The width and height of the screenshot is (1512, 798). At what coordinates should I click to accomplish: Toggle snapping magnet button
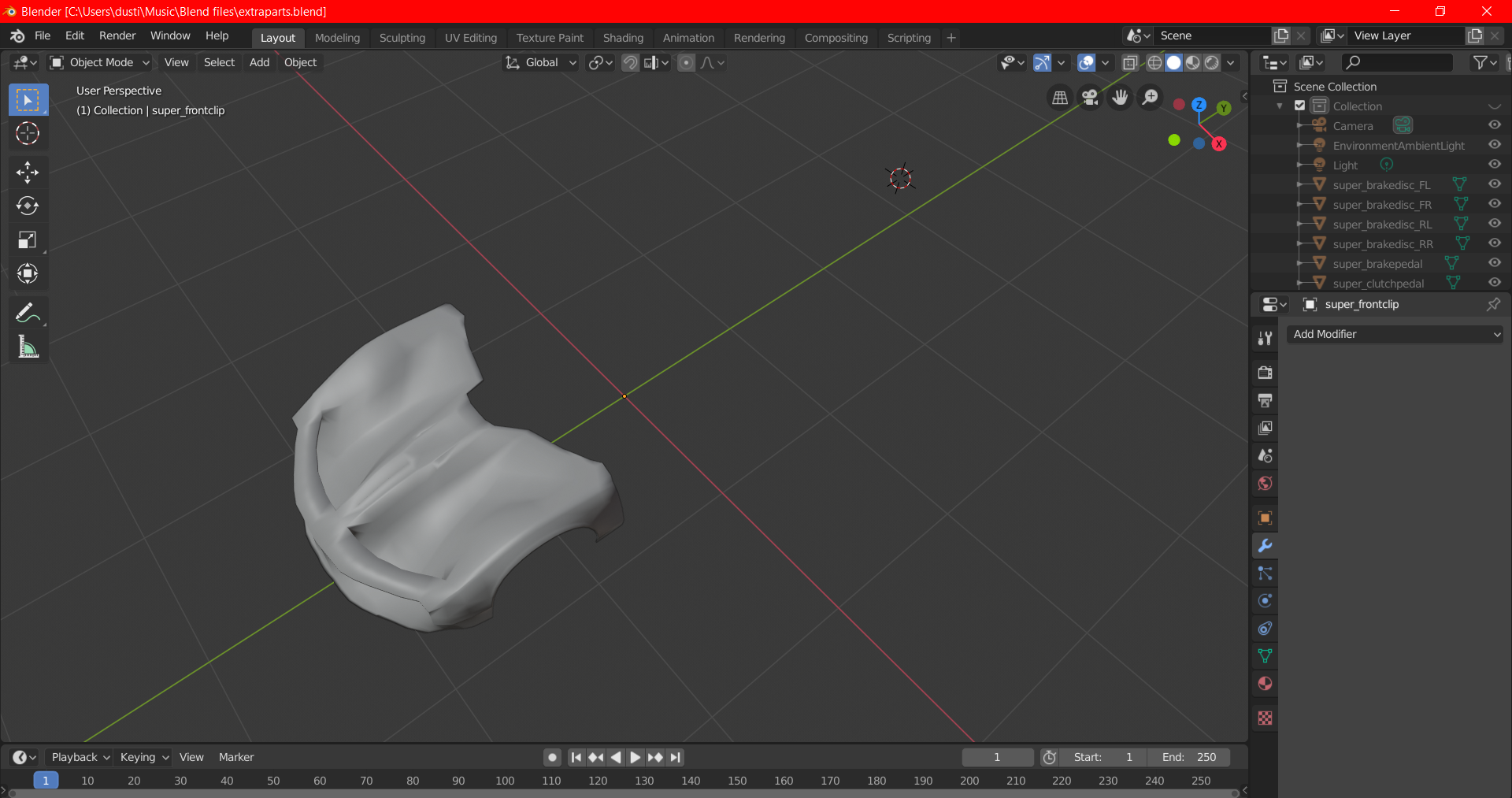[630, 62]
